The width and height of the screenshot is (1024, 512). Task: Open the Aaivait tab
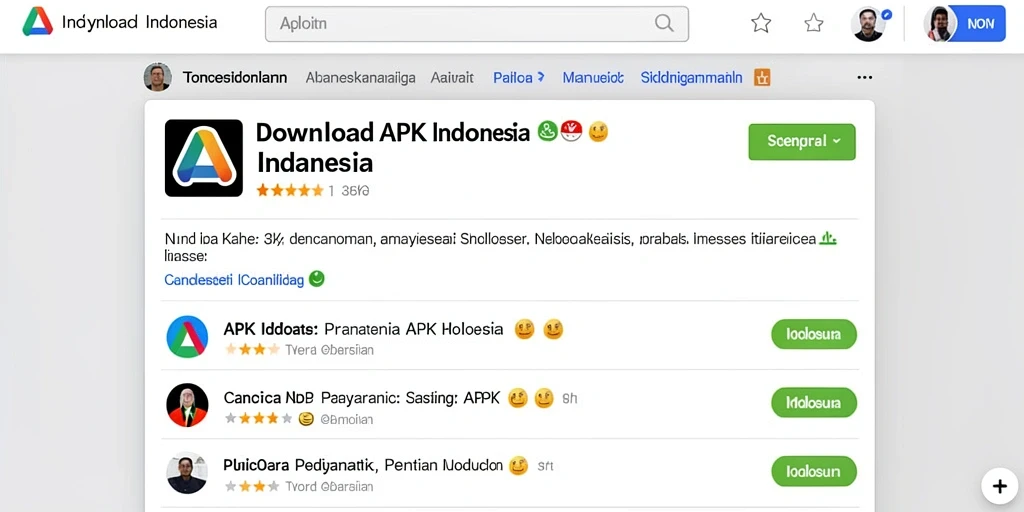pos(452,78)
